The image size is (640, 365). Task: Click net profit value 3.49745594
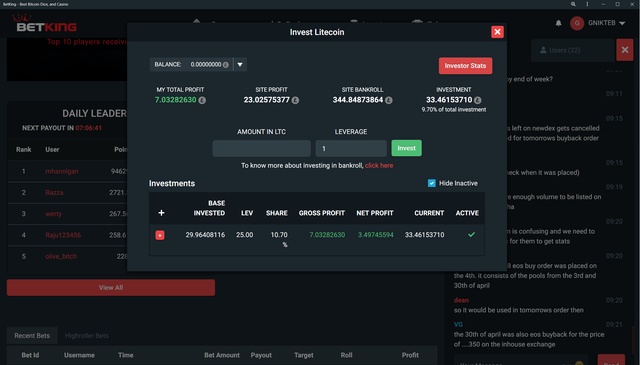pos(376,235)
